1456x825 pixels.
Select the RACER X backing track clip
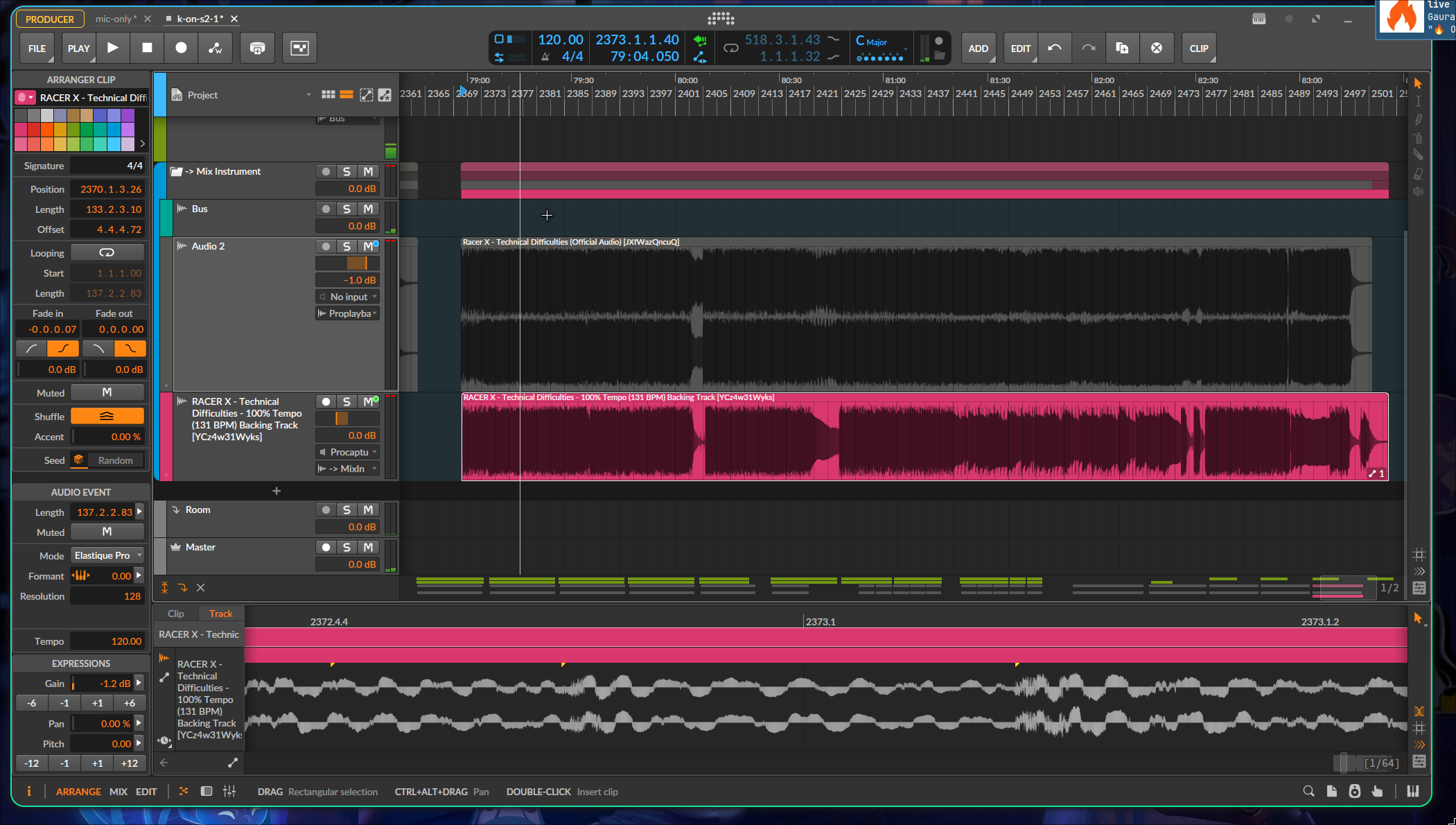click(924, 437)
